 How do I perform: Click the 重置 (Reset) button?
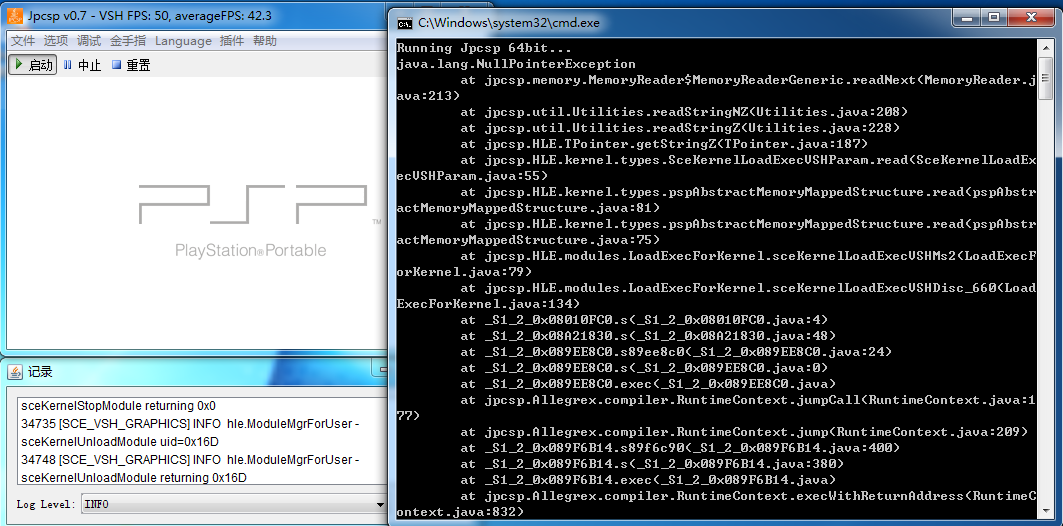coord(131,65)
